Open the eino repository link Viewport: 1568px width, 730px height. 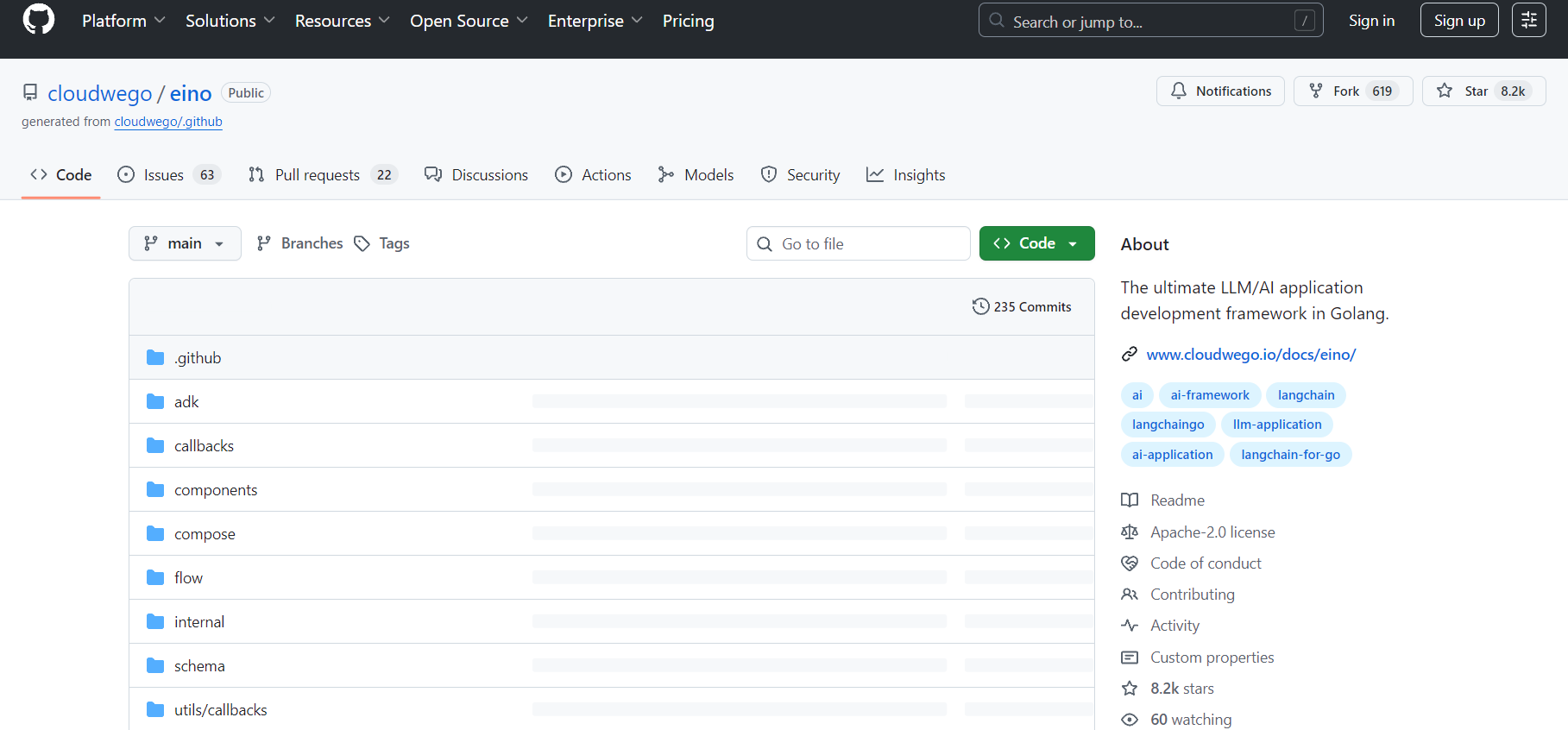coord(191,93)
